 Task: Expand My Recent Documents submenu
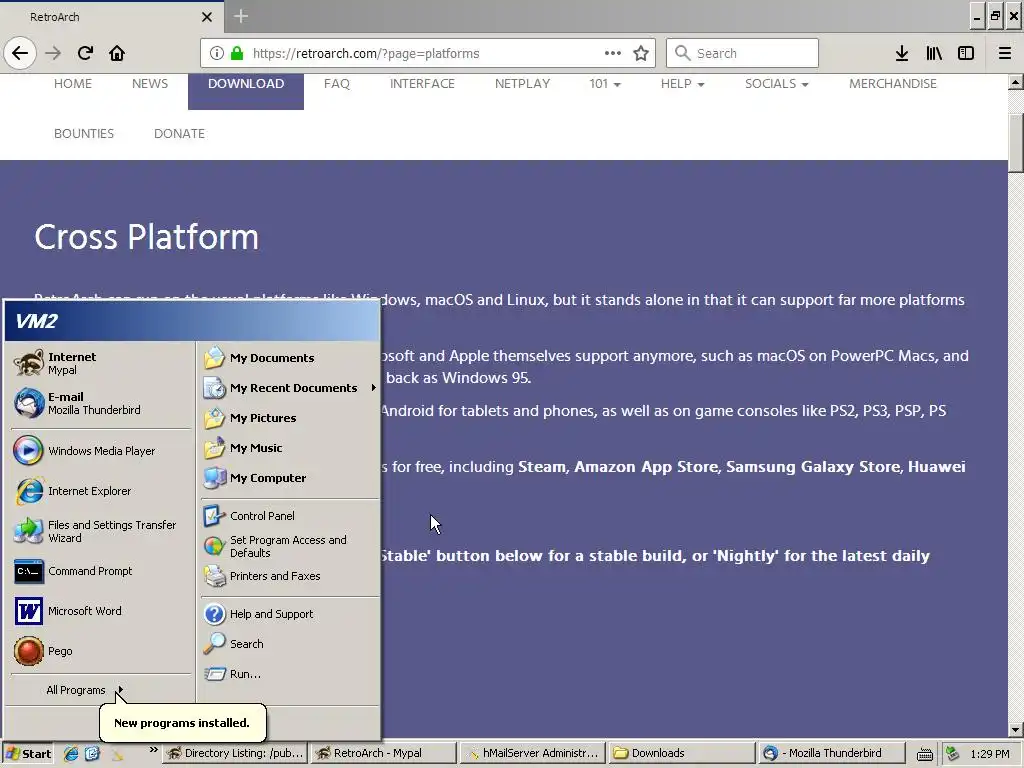290,388
